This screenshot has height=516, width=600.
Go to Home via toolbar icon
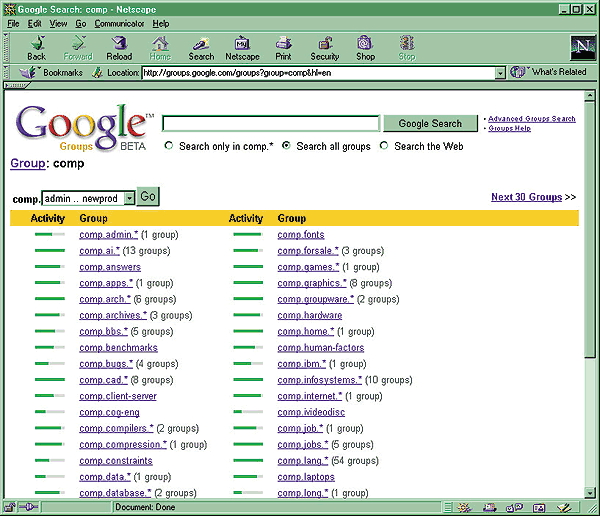click(160, 48)
